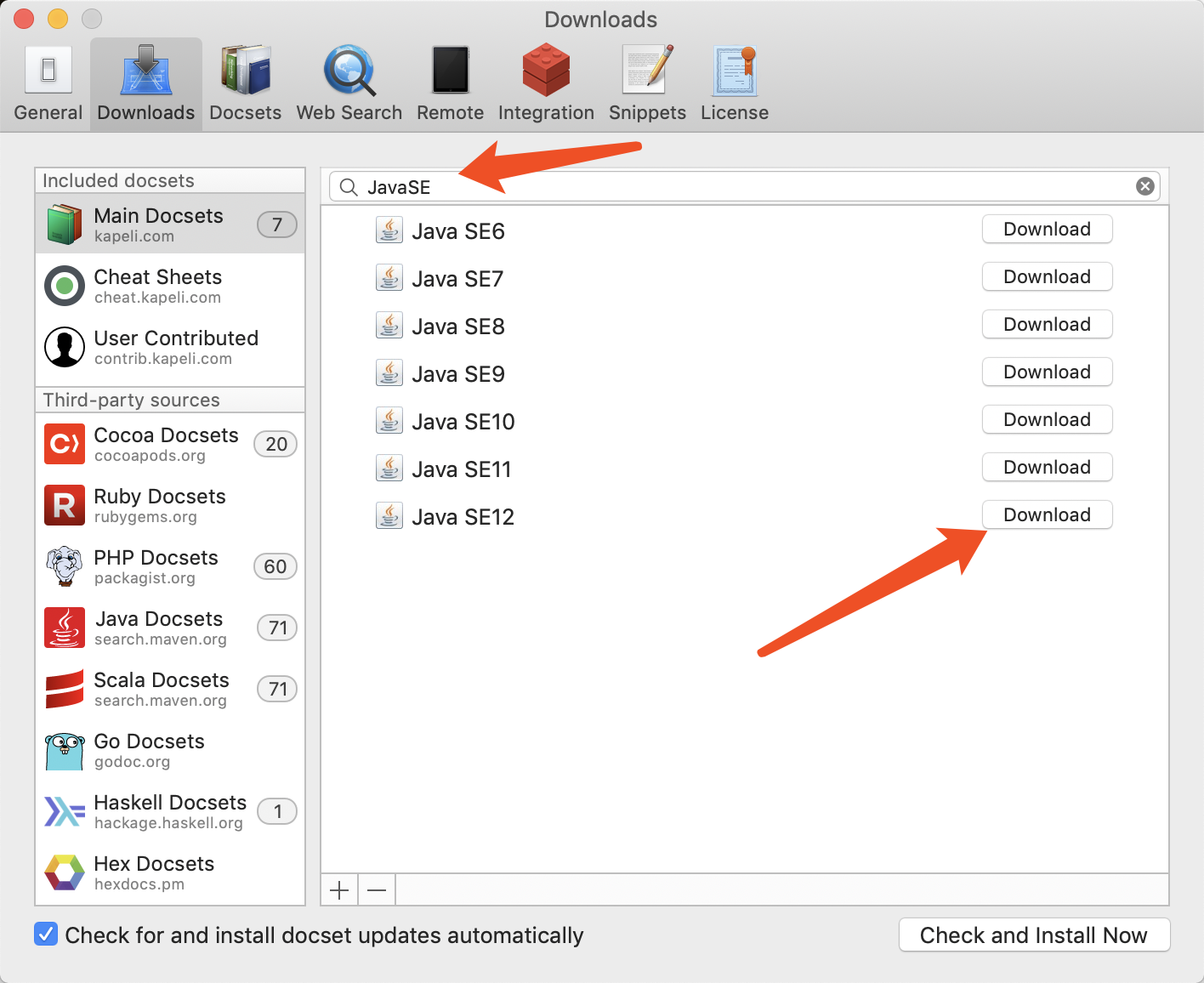
Task: Click the Java SE12 docset icon
Action: (389, 515)
